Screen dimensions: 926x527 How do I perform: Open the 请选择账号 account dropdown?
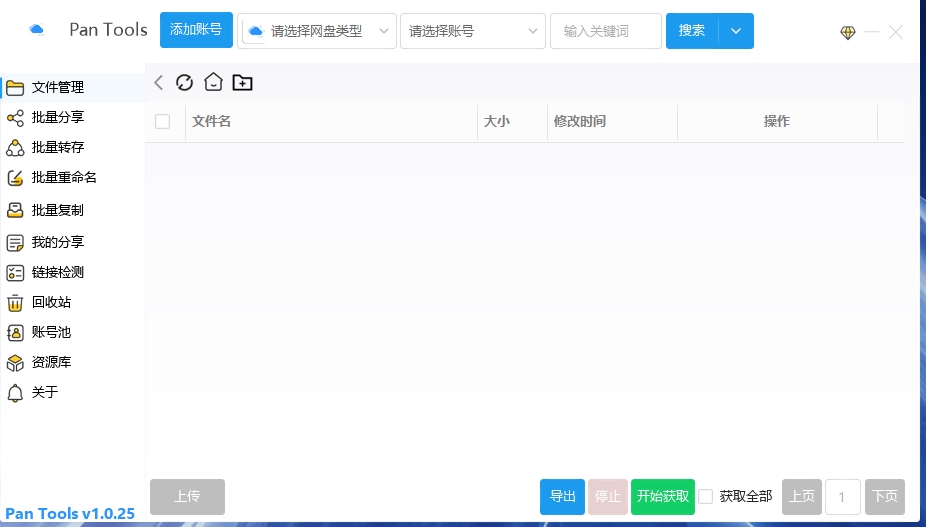[x=472, y=31]
